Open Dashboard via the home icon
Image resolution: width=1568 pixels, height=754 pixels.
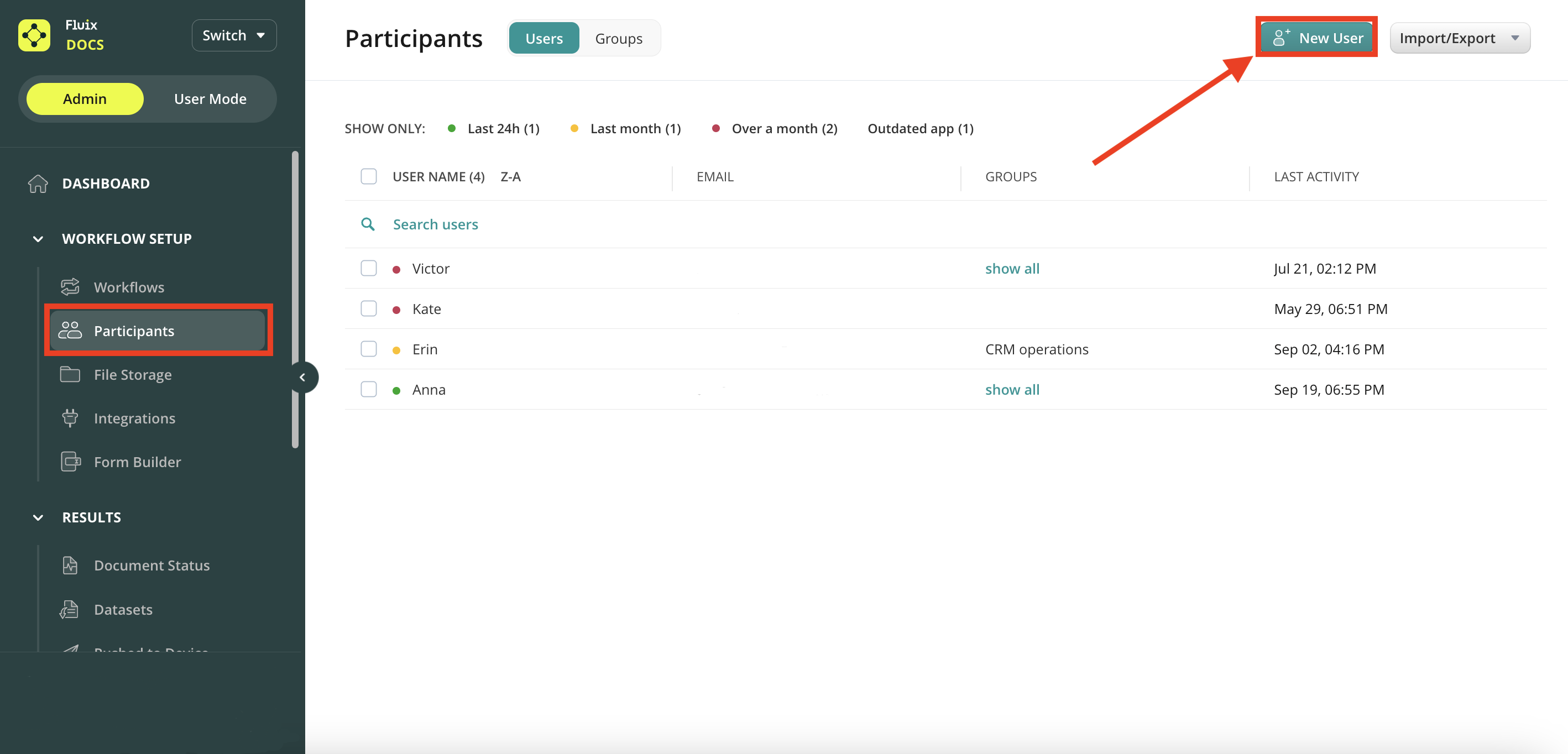click(x=38, y=183)
